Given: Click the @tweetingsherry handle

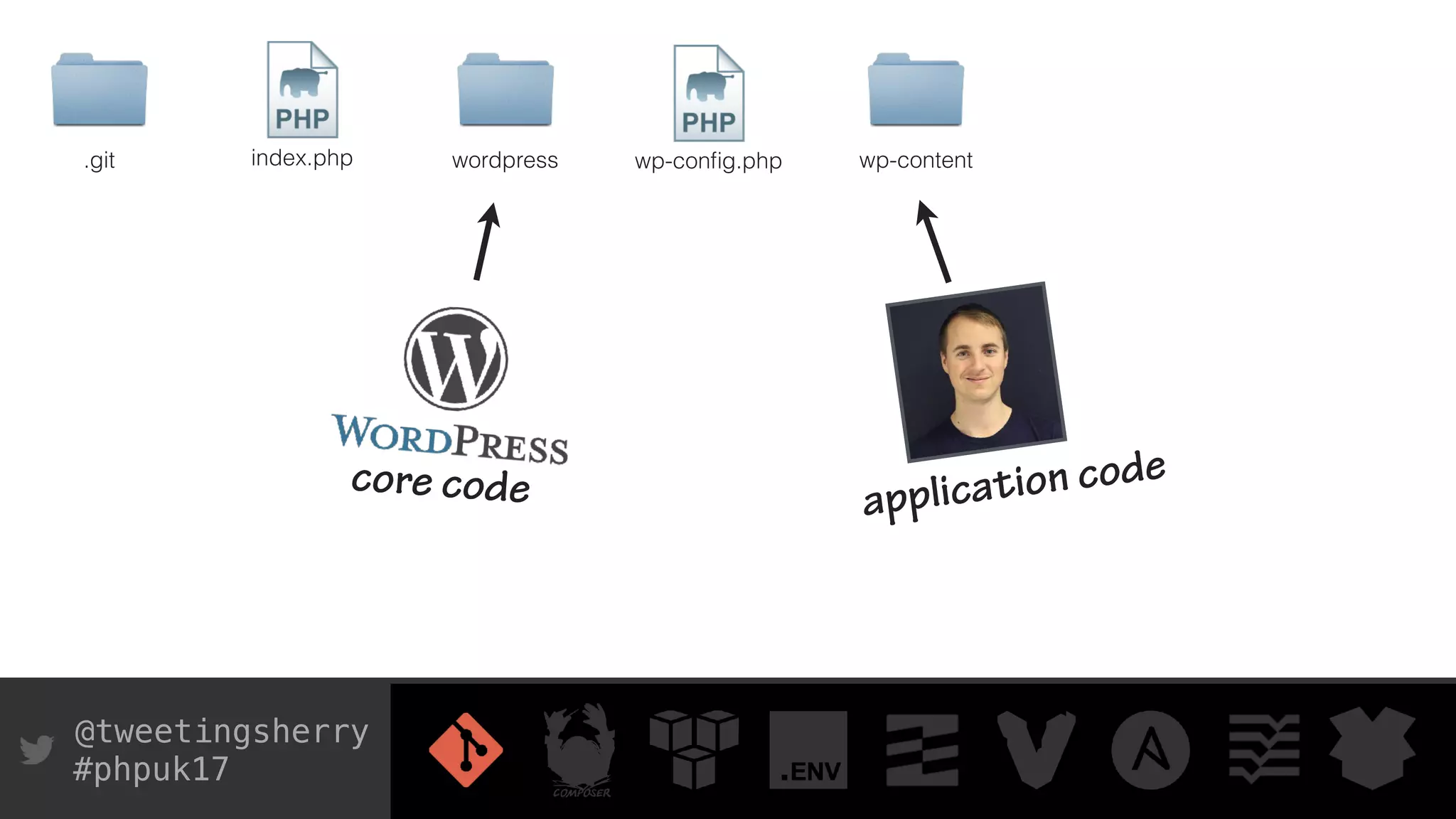Looking at the screenshot, I should [221, 732].
